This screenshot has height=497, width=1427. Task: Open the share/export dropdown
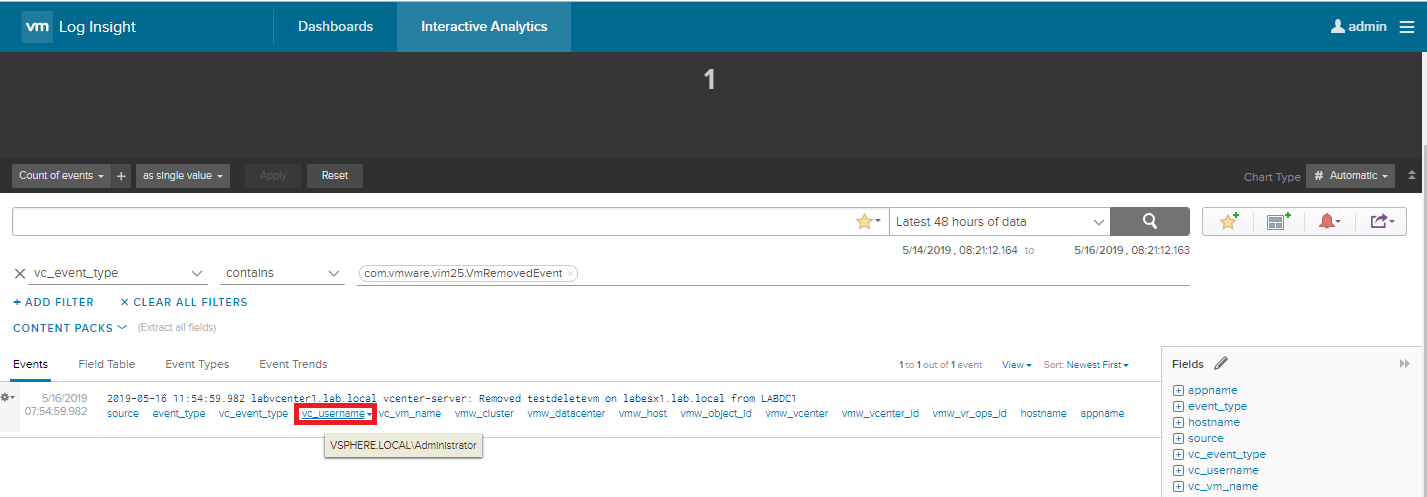(x=1382, y=222)
